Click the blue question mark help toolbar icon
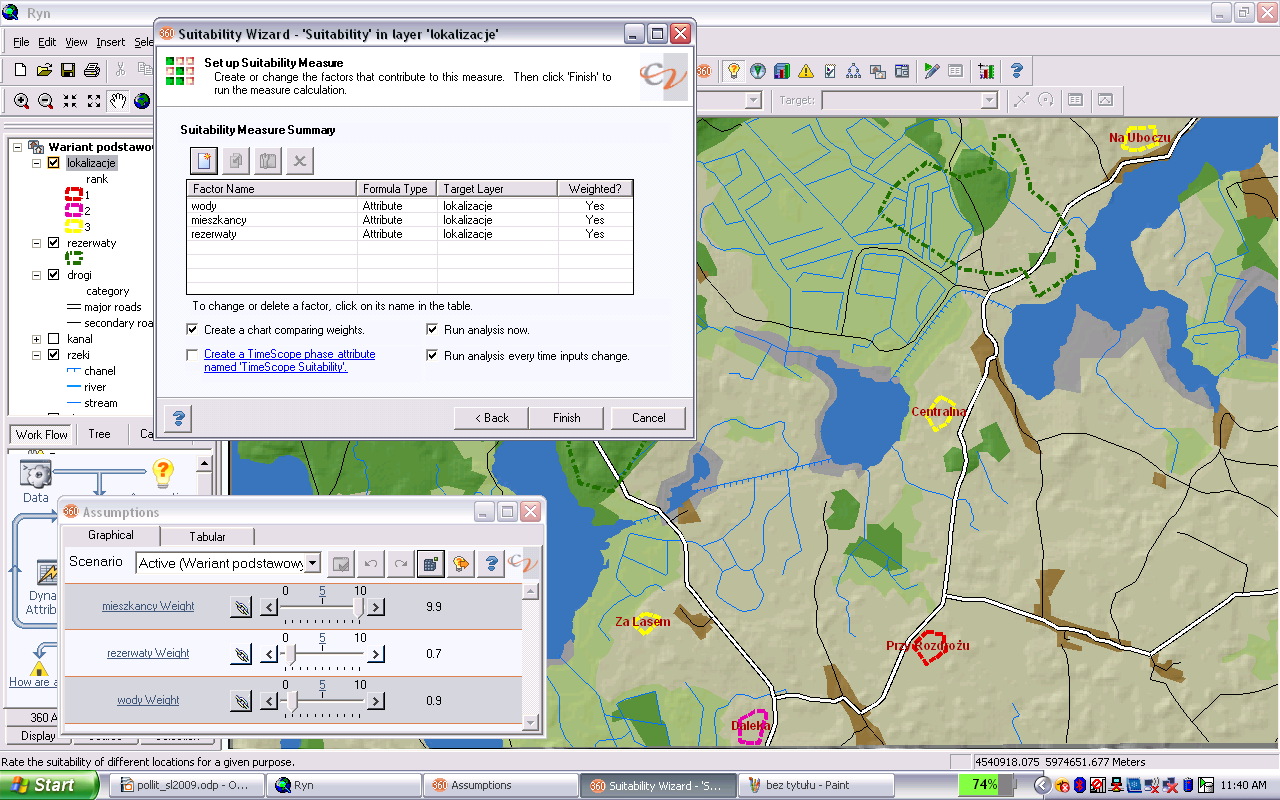Image resolution: width=1280 pixels, height=800 pixels. (1017, 71)
